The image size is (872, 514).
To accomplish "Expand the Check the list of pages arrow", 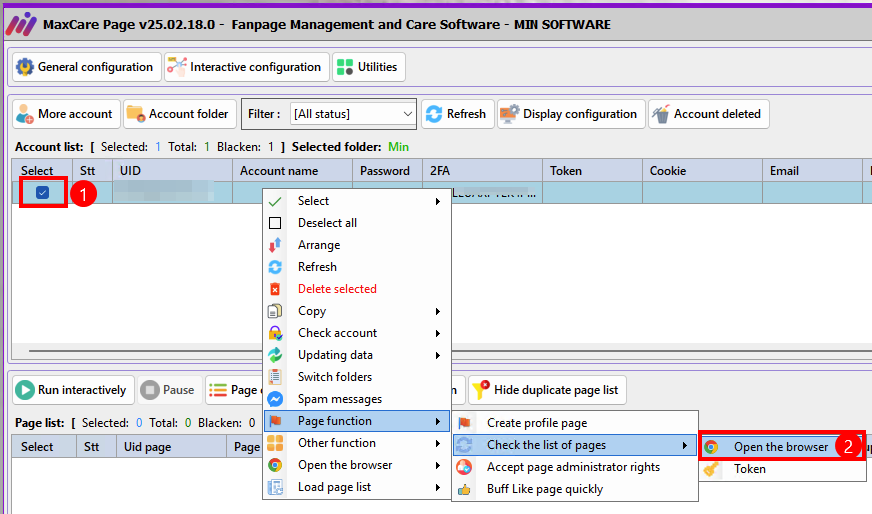I will pos(685,445).
